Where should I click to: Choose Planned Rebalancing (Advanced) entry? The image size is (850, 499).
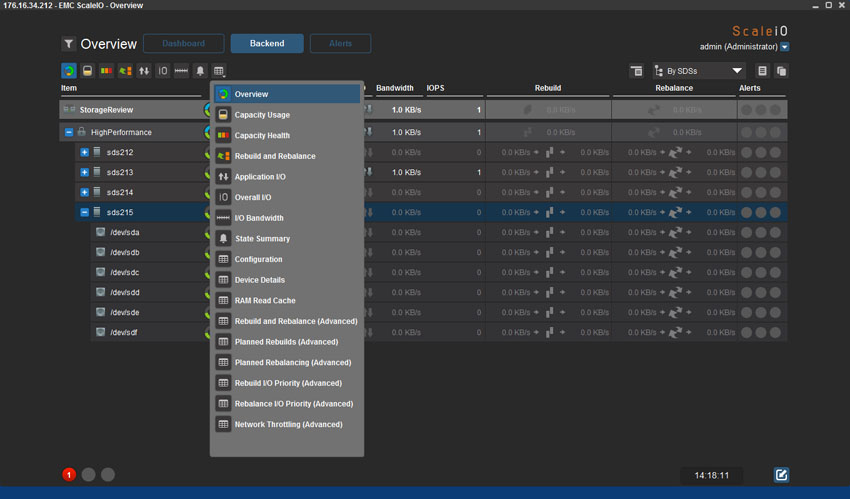[x=287, y=362]
